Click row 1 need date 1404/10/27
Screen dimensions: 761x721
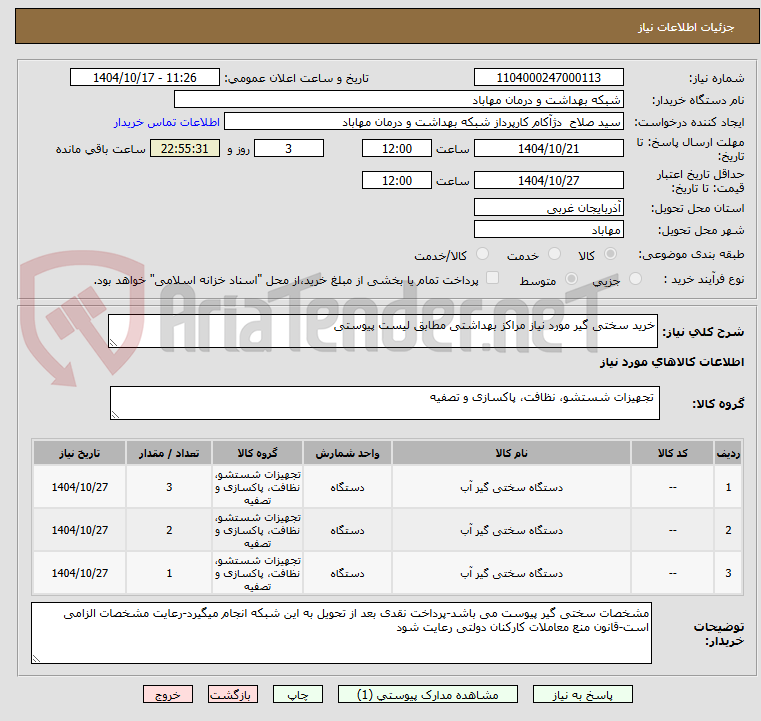point(80,487)
